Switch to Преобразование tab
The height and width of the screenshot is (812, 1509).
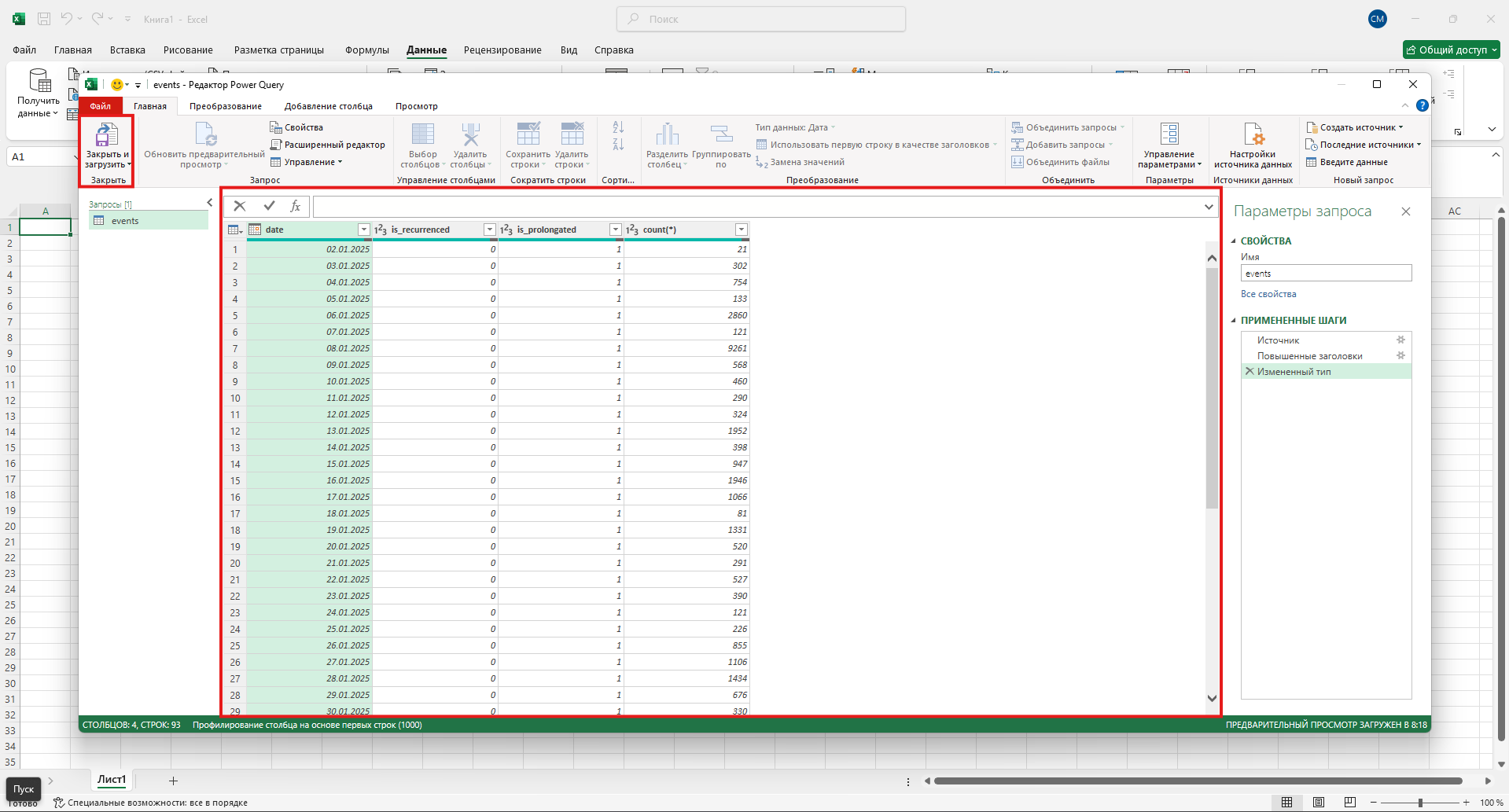(226, 106)
